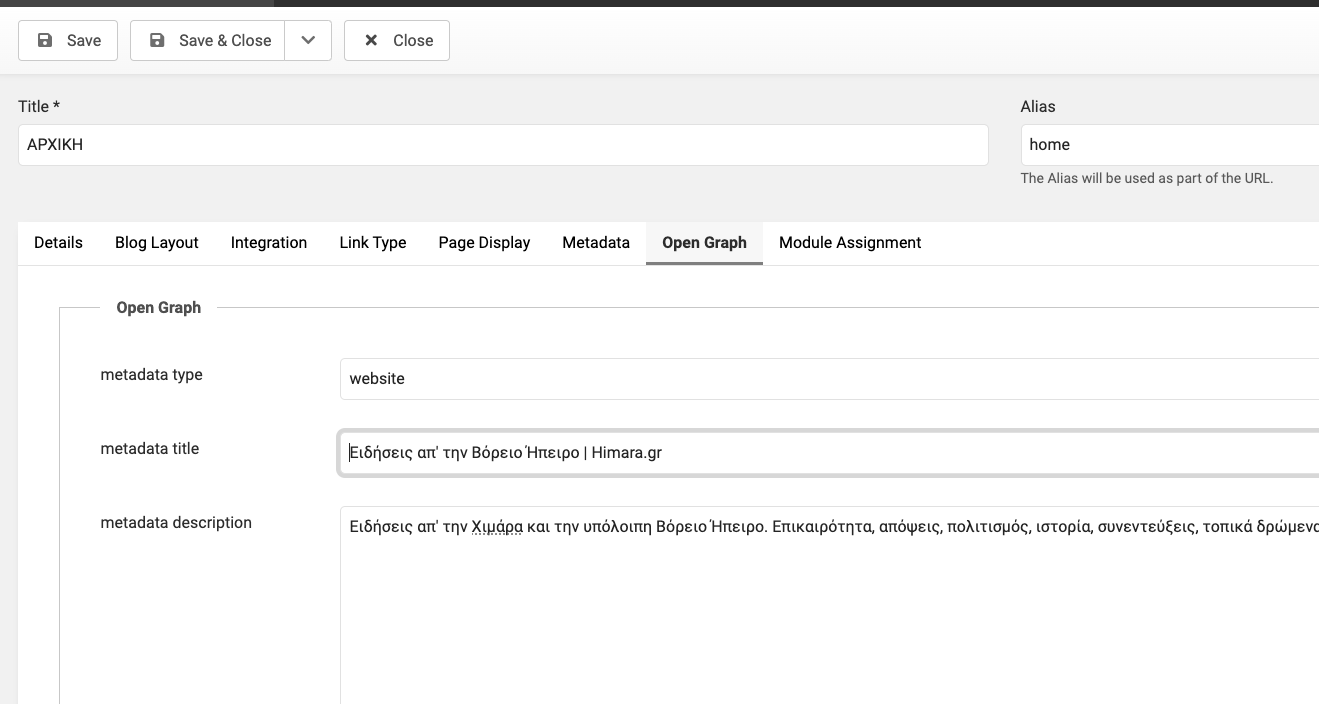Click the floppy disk icon on Save
This screenshot has width=1319, height=704.
point(45,41)
